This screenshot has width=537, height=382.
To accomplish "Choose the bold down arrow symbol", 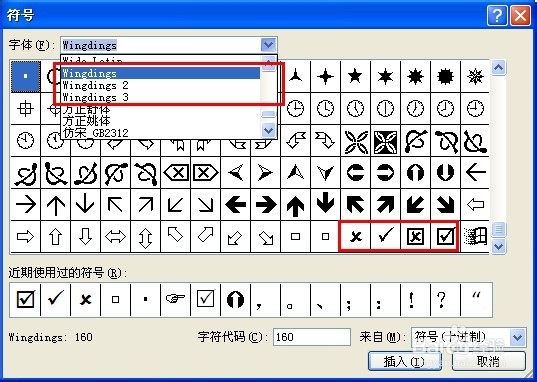I will pos(325,205).
